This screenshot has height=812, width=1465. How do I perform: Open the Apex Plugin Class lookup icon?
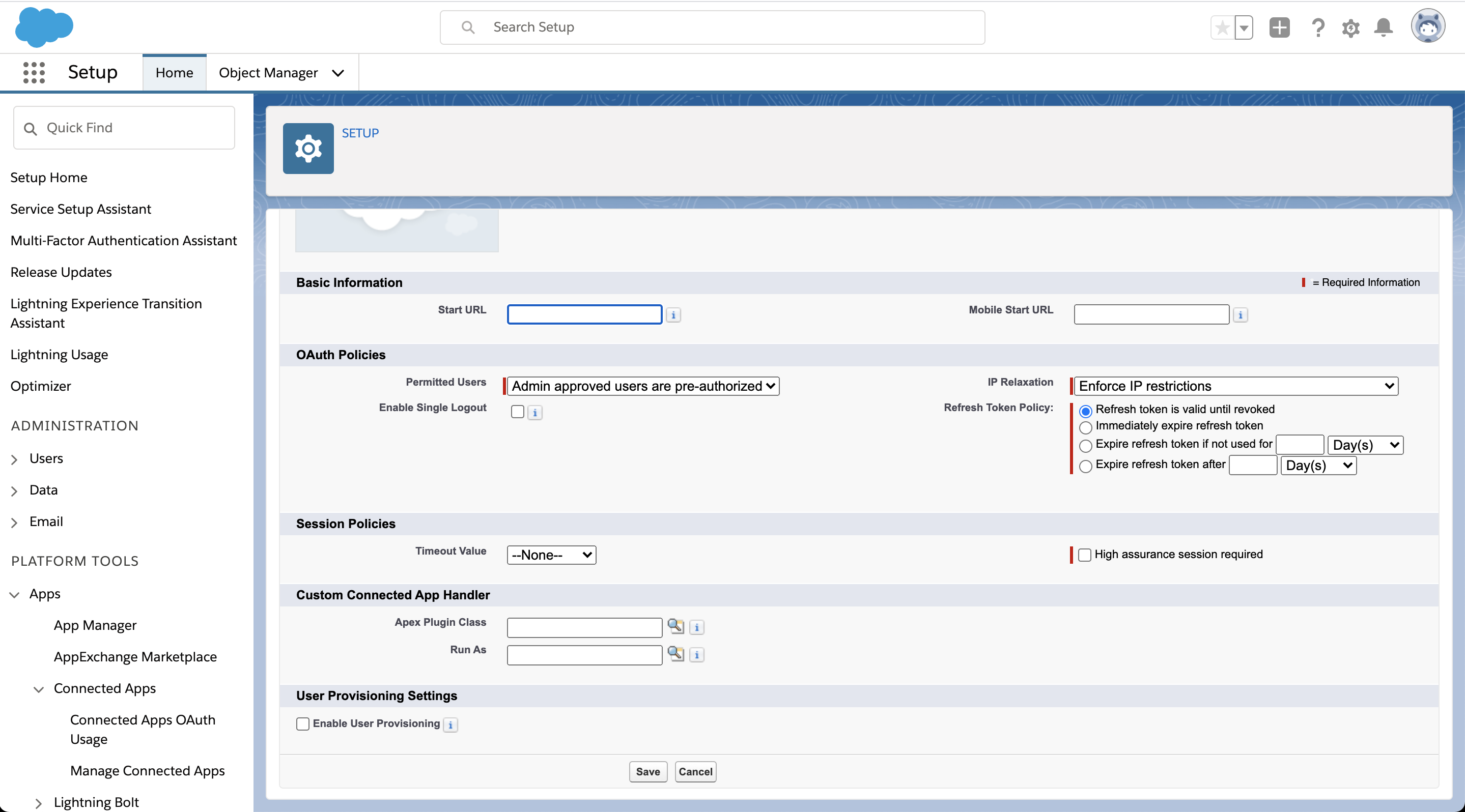pyautogui.click(x=675, y=626)
